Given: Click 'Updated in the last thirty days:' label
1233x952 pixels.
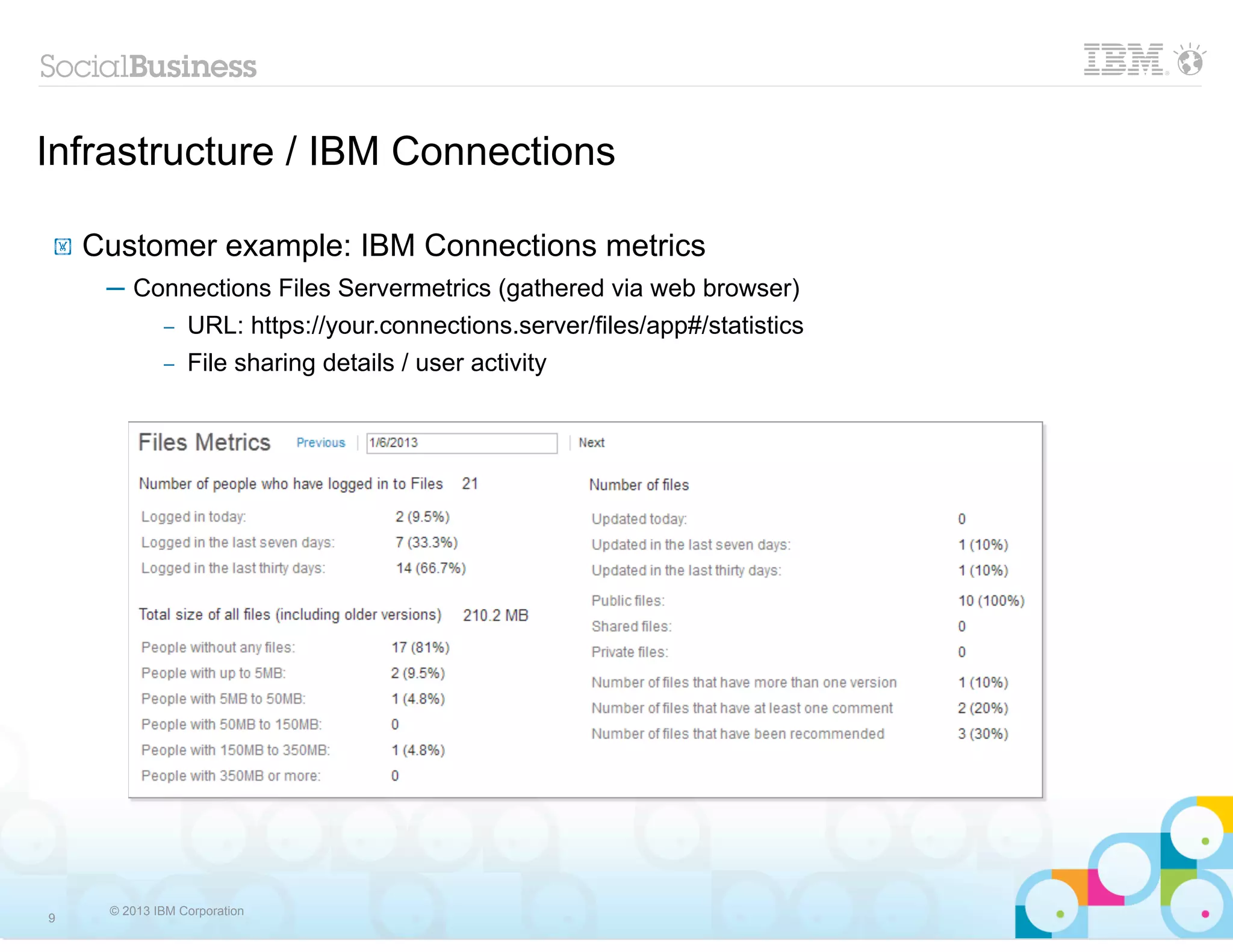Looking at the screenshot, I should pyautogui.click(x=686, y=570).
